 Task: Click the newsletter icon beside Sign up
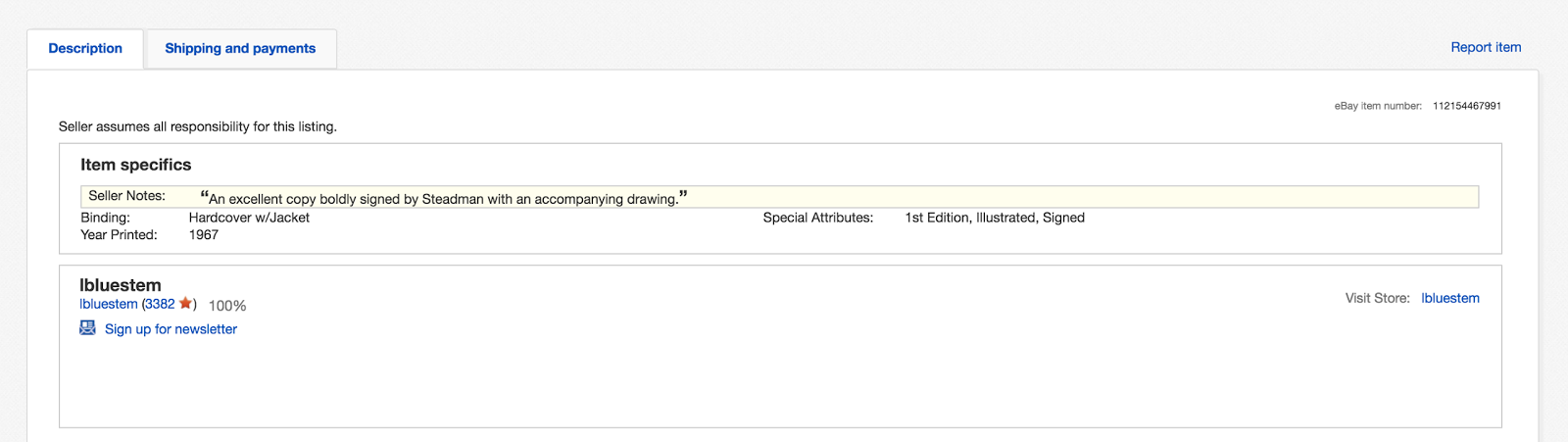pos(87,328)
